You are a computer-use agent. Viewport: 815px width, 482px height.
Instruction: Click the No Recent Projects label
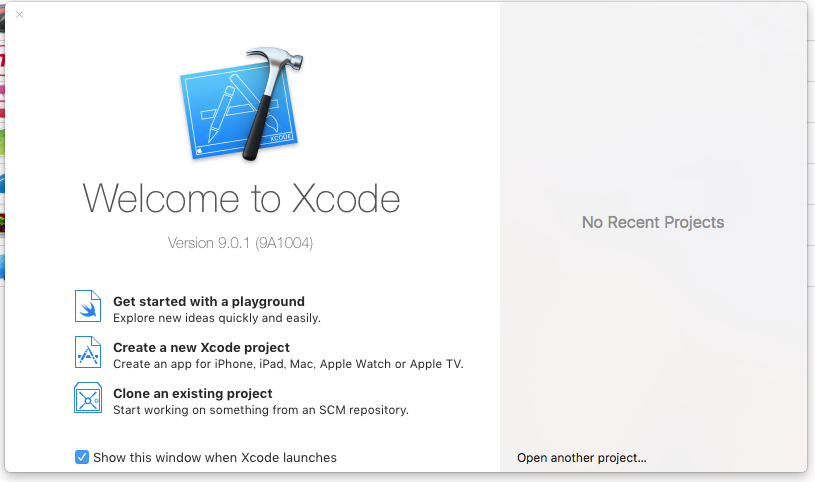(653, 223)
